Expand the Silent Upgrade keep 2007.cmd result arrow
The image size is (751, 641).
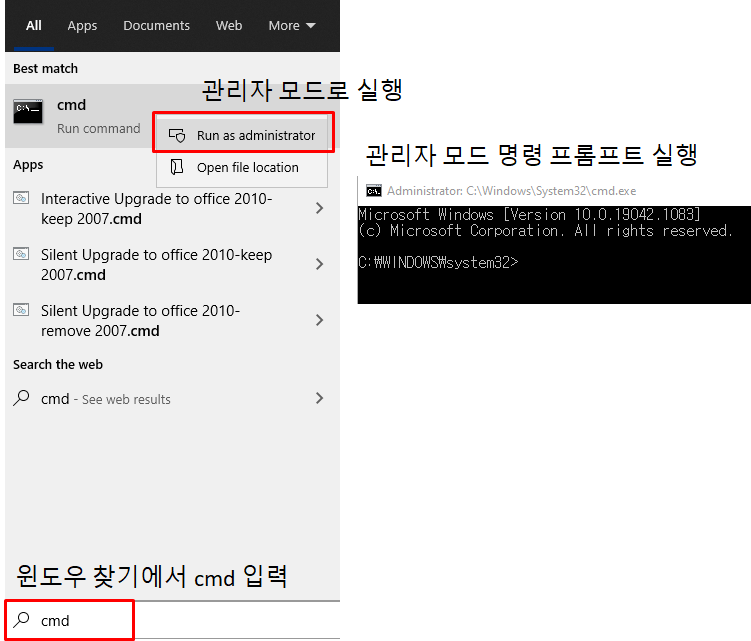[x=319, y=264]
